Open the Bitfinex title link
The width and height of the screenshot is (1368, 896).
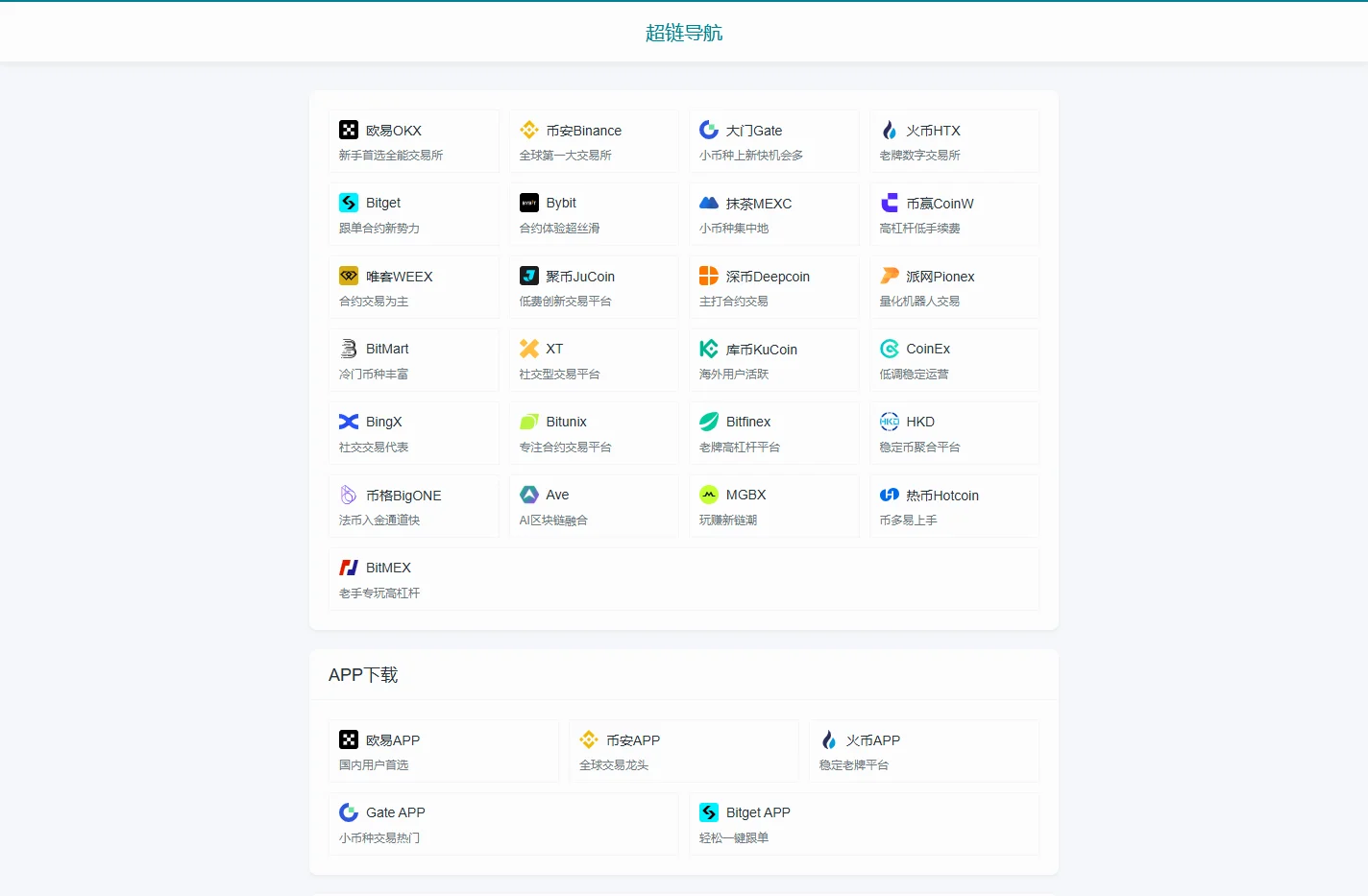coord(748,422)
